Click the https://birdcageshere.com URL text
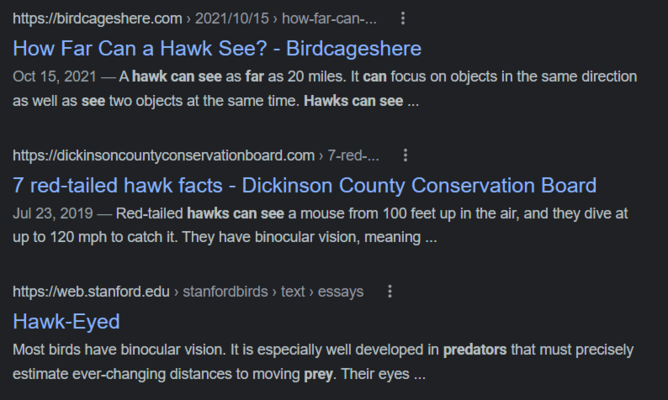668x400 pixels. pyautogui.click(x=97, y=19)
